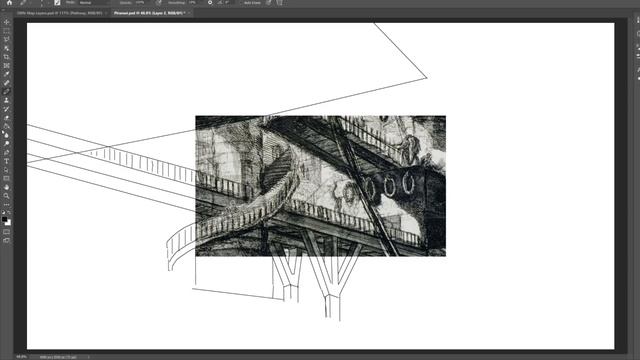
Task: Open the brush blend Mode dropdown
Action: coord(93,2)
